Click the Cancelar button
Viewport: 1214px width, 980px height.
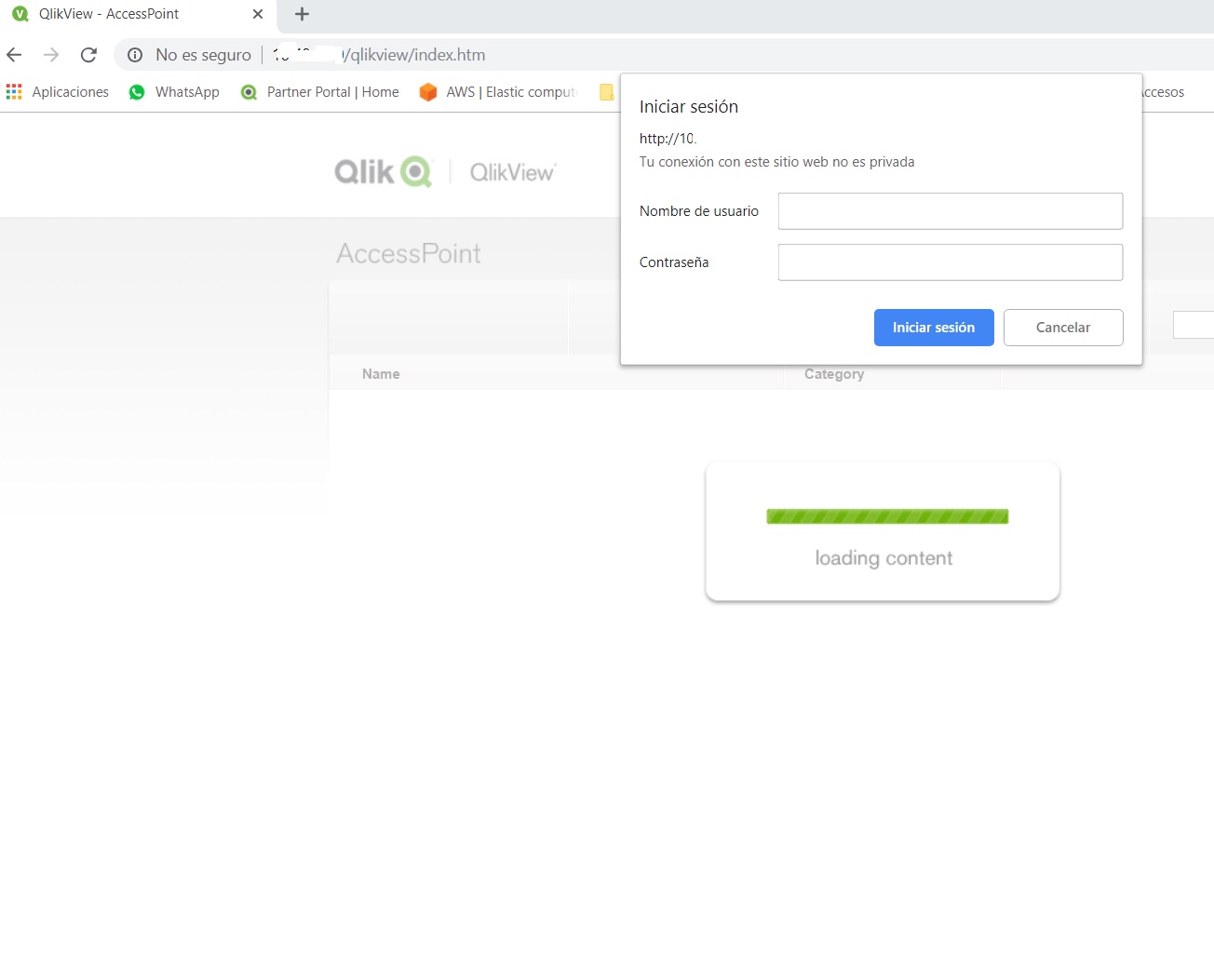tap(1063, 328)
